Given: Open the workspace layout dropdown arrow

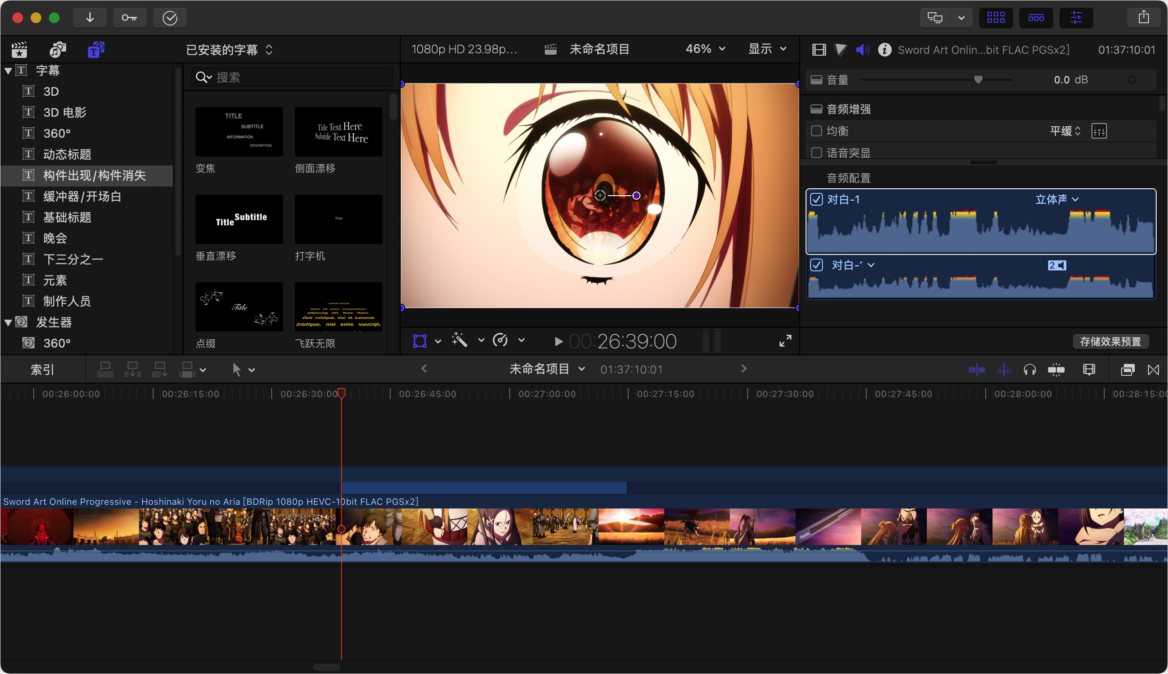Looking at the screenshot, I should click(x=962, y=17).
